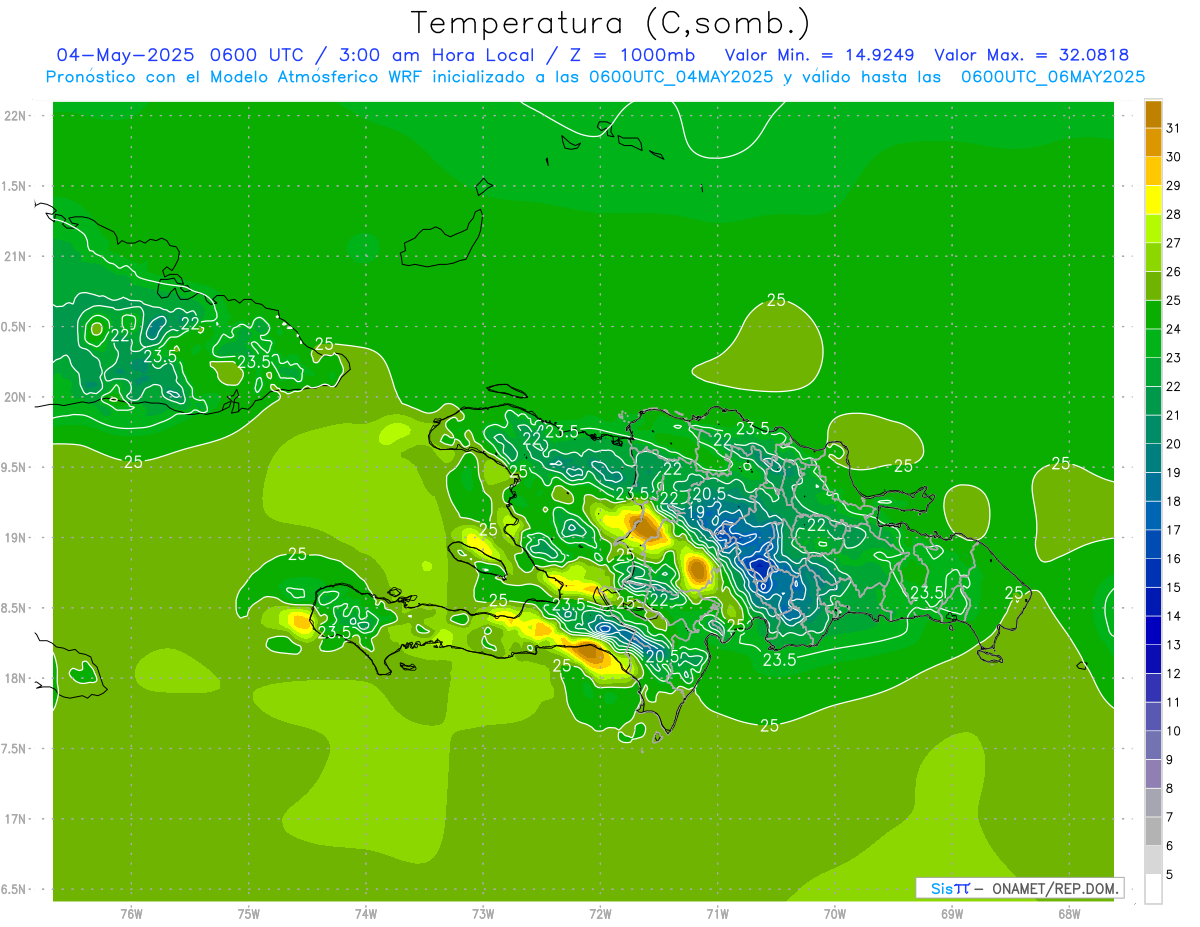Click the 10 label on the color scale

[x=1173, y=731]
